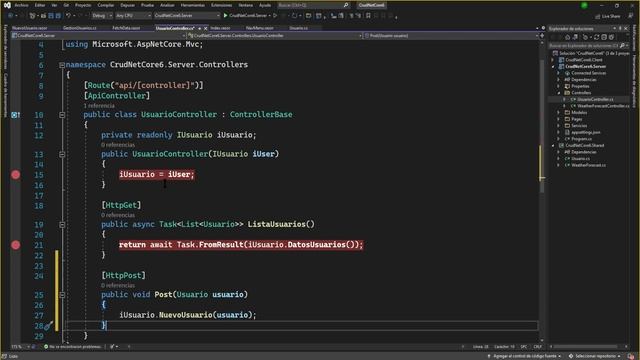Click the Live Share button
This screenshot has height=360, width=640.
tap(608, 16)
